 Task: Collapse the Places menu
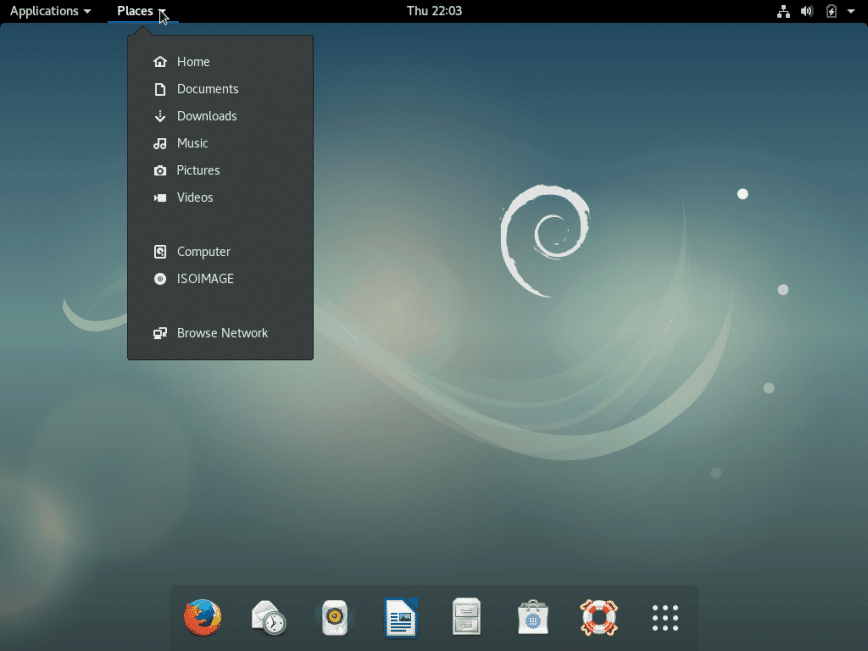point(142,11)
